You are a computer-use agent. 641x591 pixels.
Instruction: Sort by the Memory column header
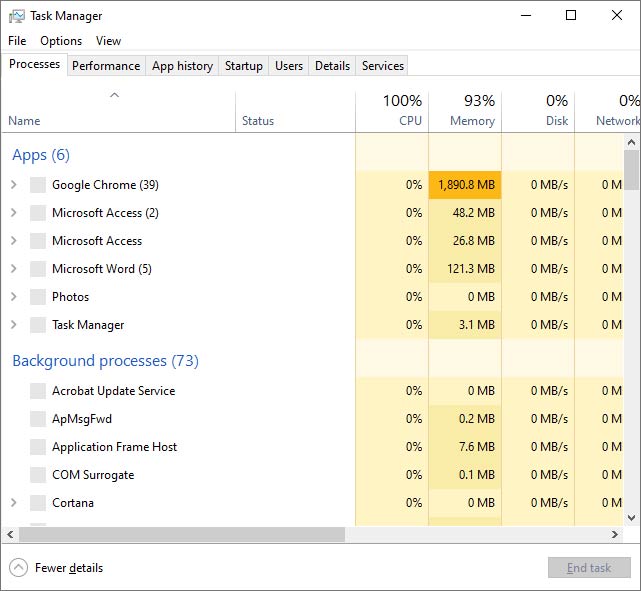pyautogui.click(x=465, y=111)
